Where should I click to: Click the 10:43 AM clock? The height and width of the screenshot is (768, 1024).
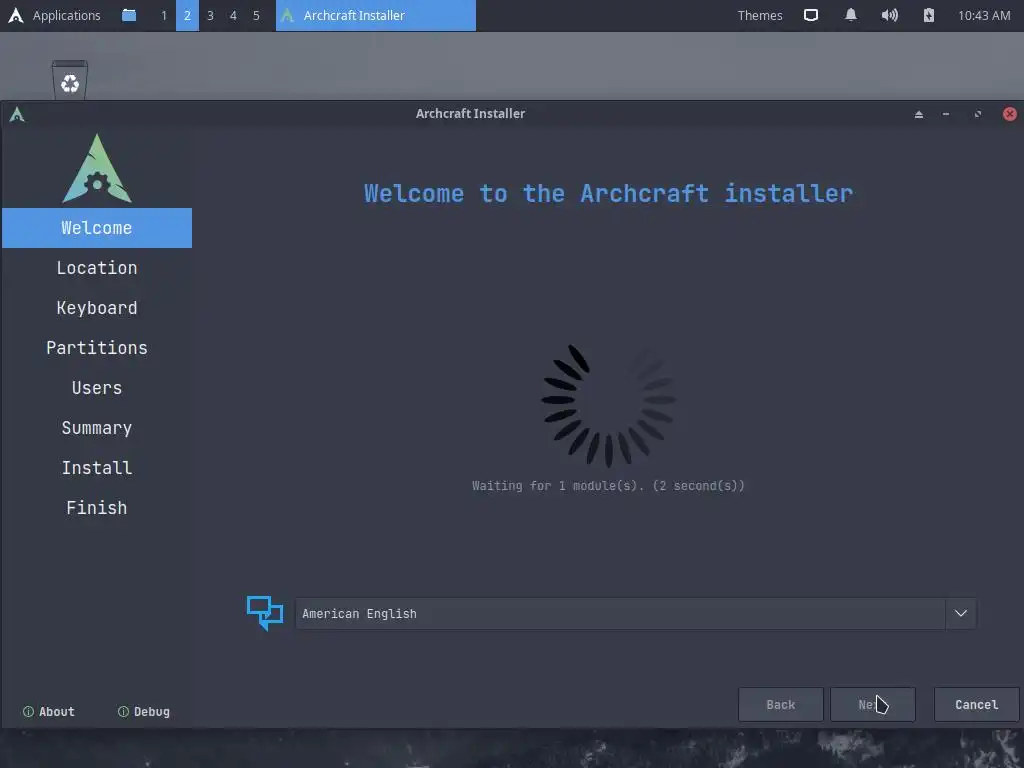tap(984, 15)
